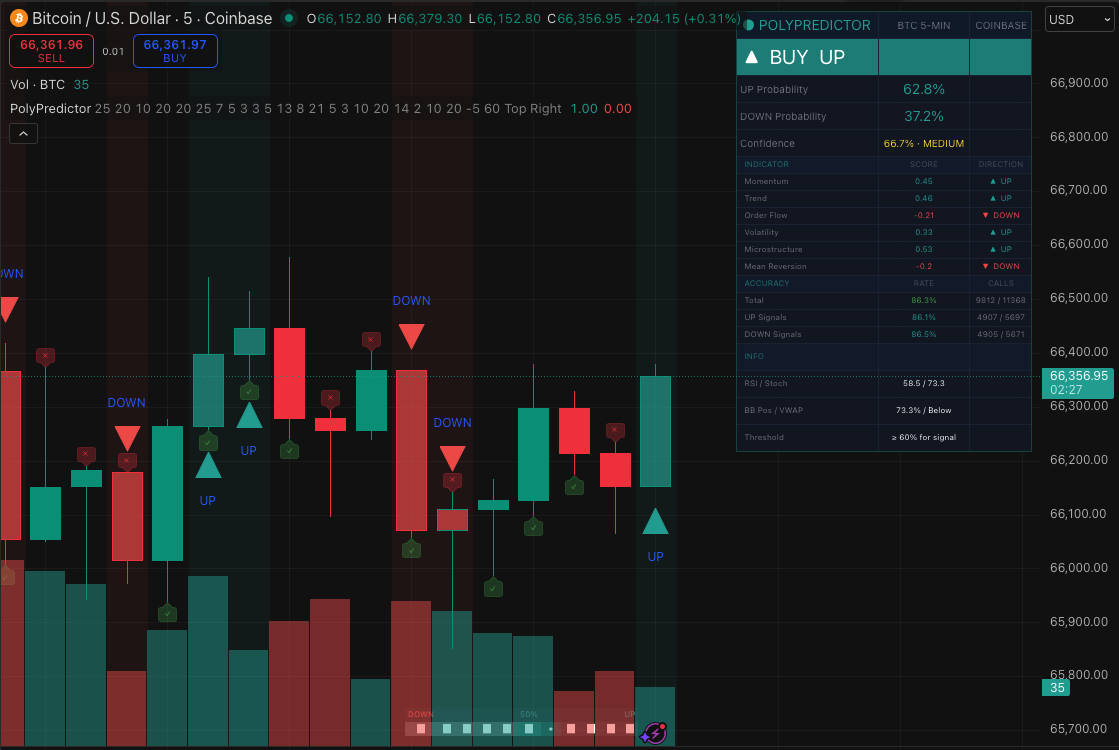The height and width of the screenshot is (750, 1119).
Task: Open the USD currency dropdown
Action: [1079, 18]
